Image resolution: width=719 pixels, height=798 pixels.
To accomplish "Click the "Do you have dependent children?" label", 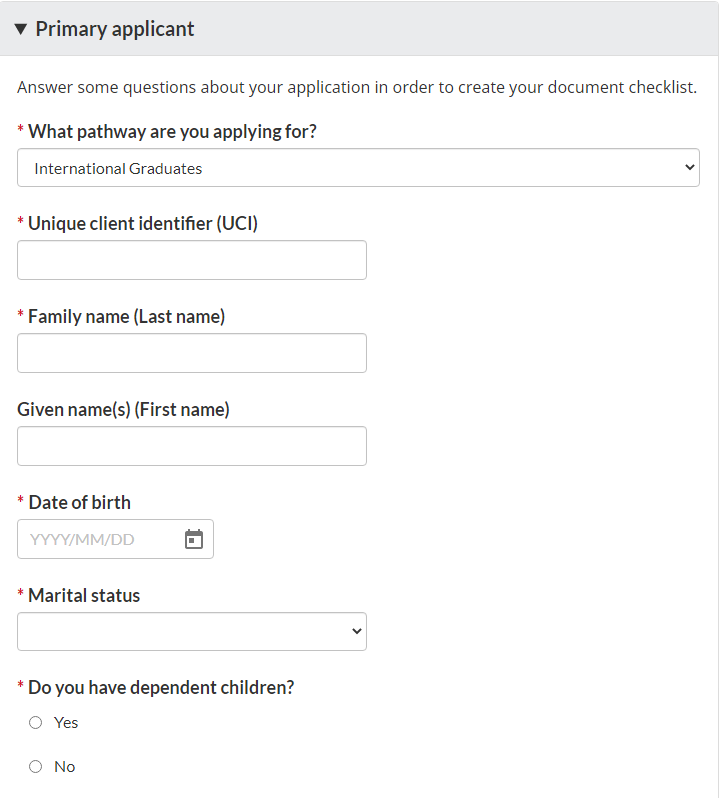I will 161,688.
